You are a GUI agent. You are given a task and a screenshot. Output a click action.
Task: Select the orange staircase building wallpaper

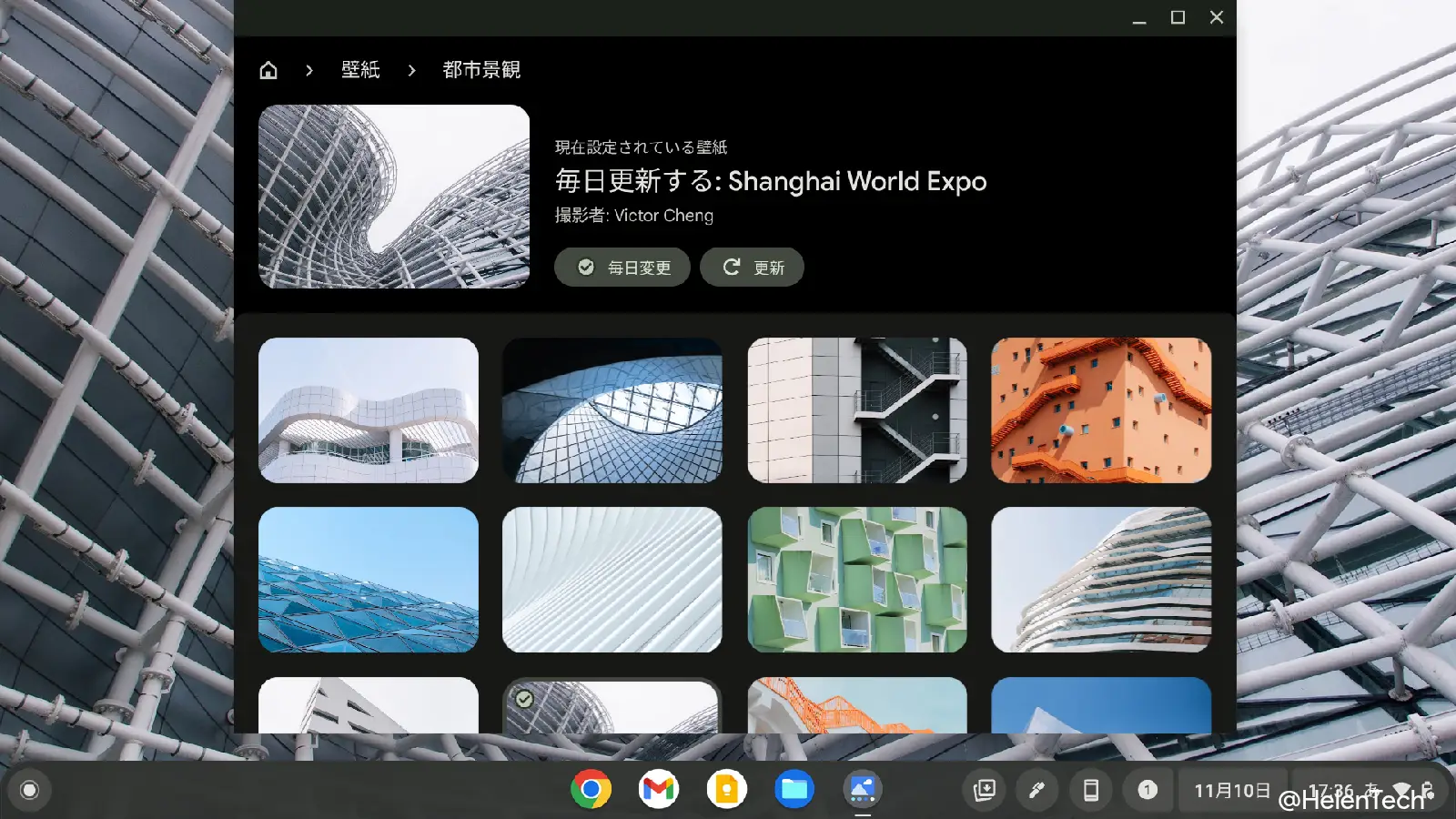click(x=1101, y=410)
